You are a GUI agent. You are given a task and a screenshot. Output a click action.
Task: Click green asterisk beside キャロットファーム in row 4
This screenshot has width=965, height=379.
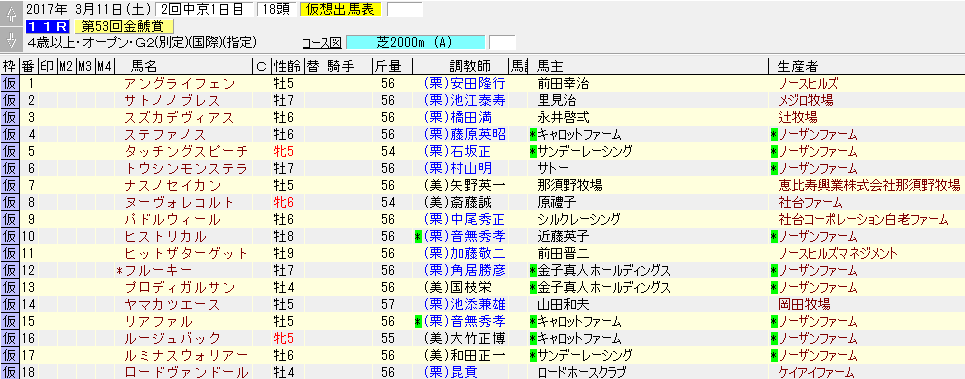[x=533, y=135]
